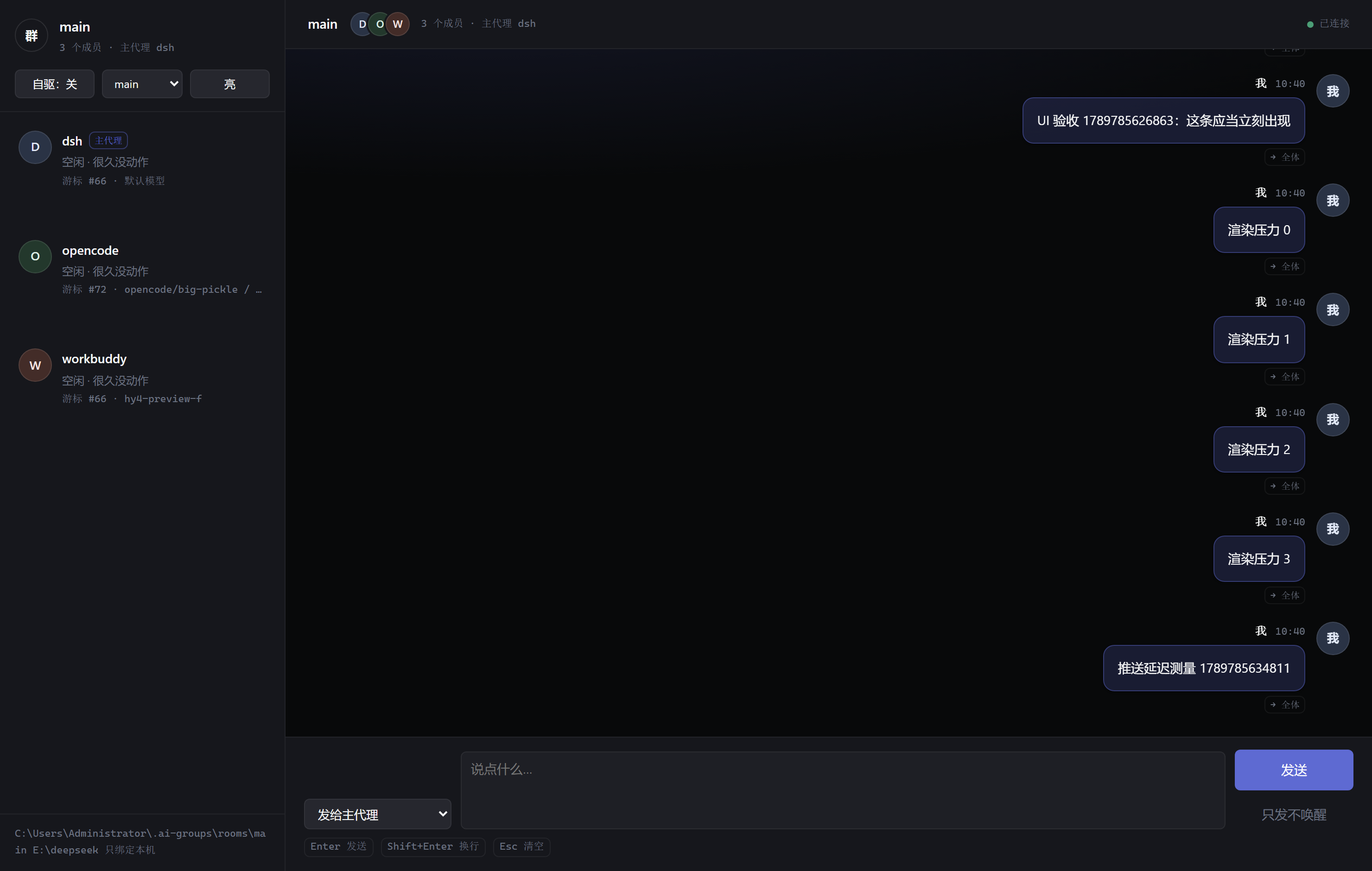Image resolution: width=1372 pixels, height=871 pixels.
Task: Select the dsh avatar in the sidebar
Action: [x=35, y=147]
